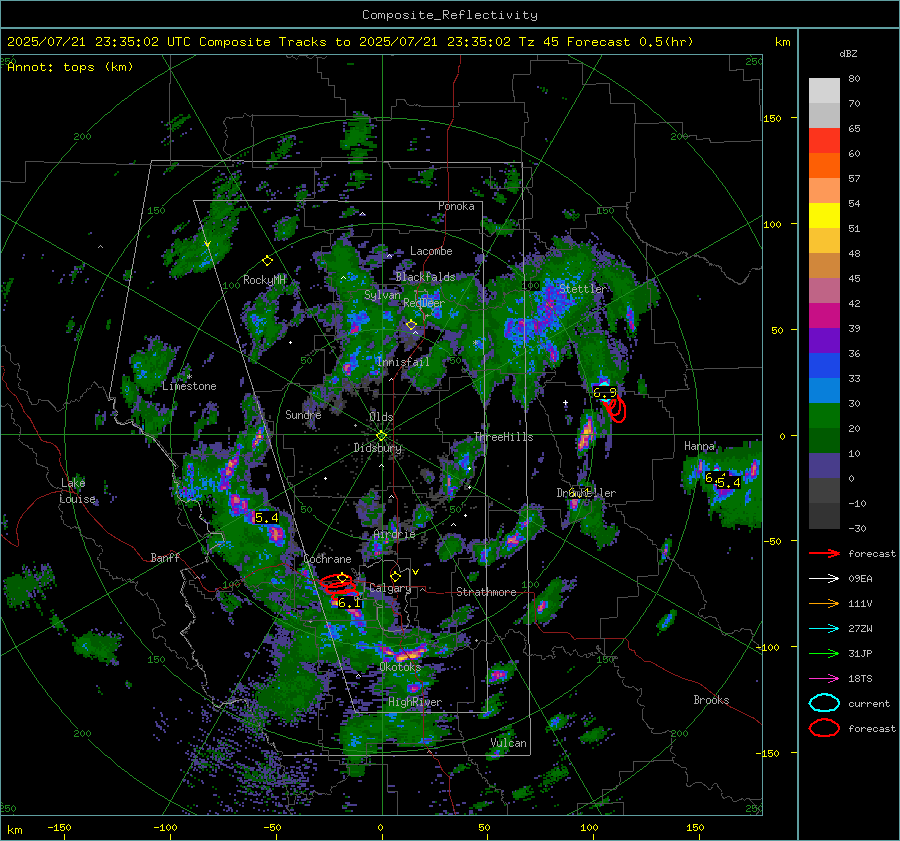Click the 150 tick on right axis
This screenshot has height=841, width=900.
[772, 118]
